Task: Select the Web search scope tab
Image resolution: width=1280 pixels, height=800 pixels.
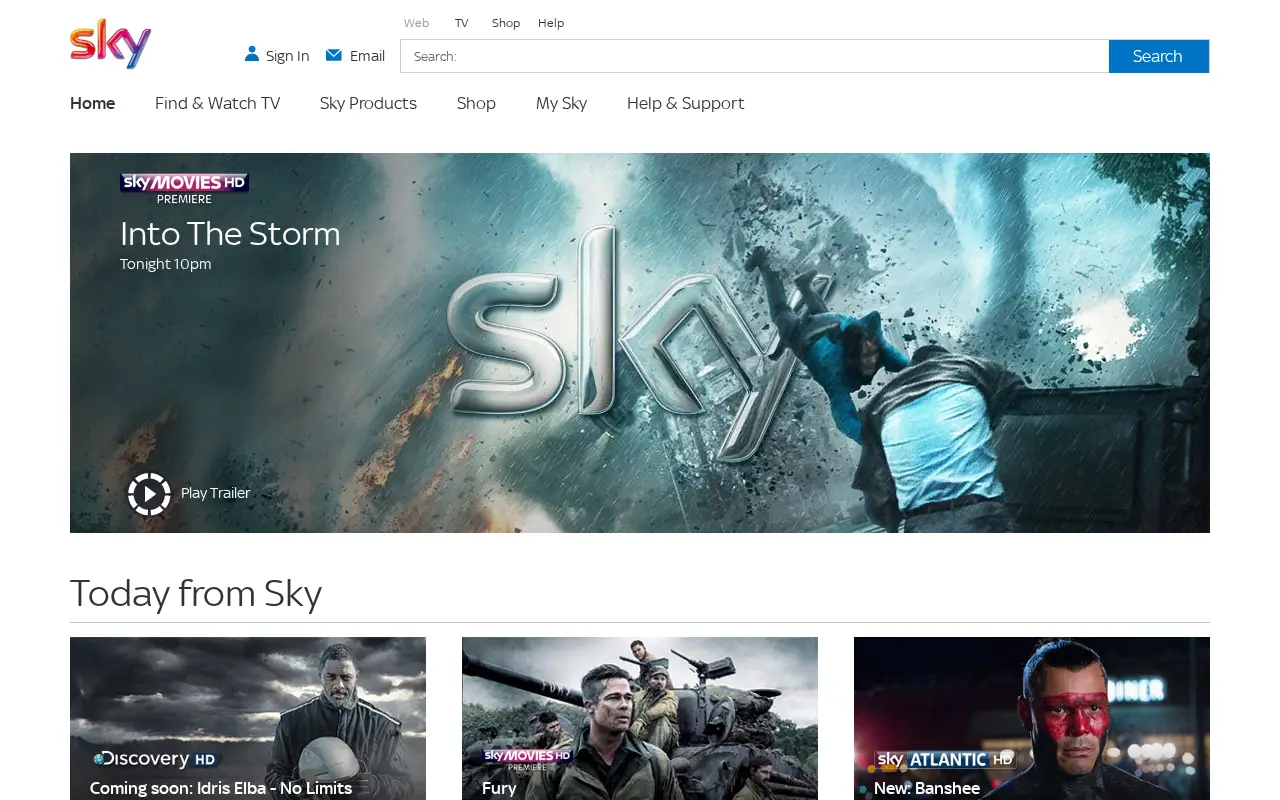Action: 416,23
